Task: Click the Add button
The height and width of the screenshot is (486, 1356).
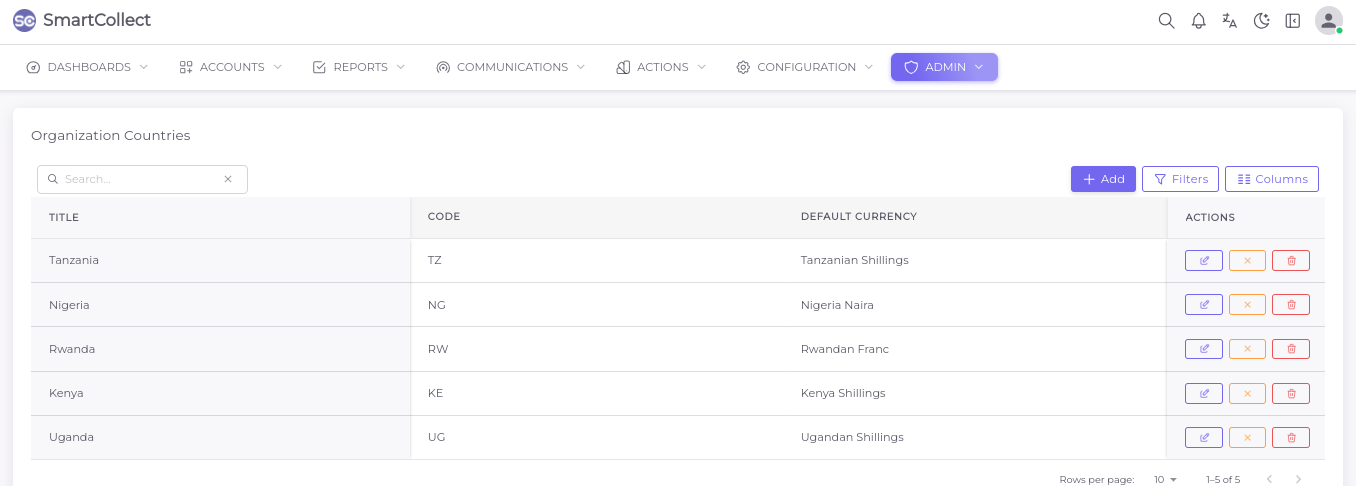Action: (x=1103, y=179)
